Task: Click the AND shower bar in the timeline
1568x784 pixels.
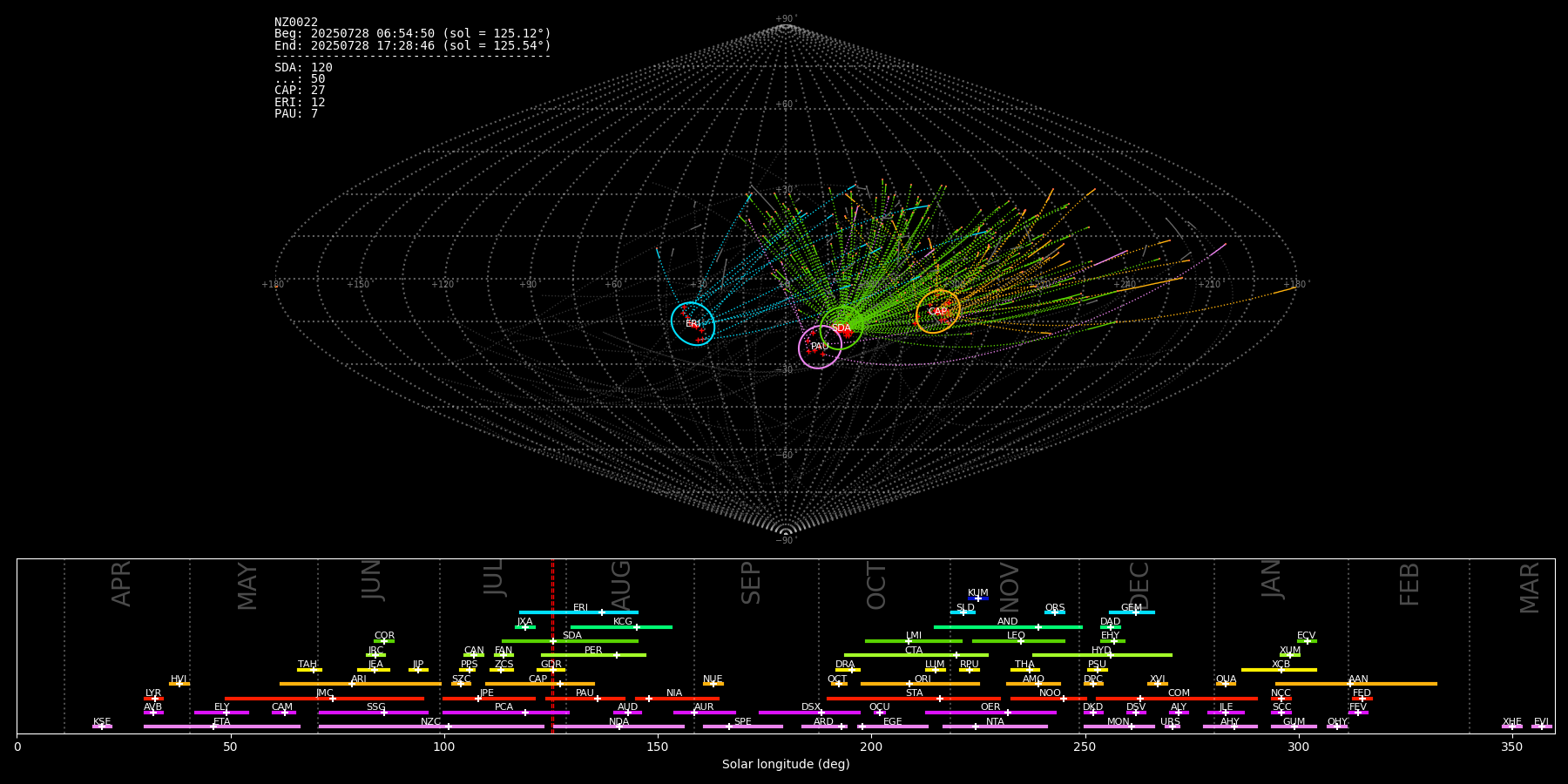Action: coord(1008,626)
